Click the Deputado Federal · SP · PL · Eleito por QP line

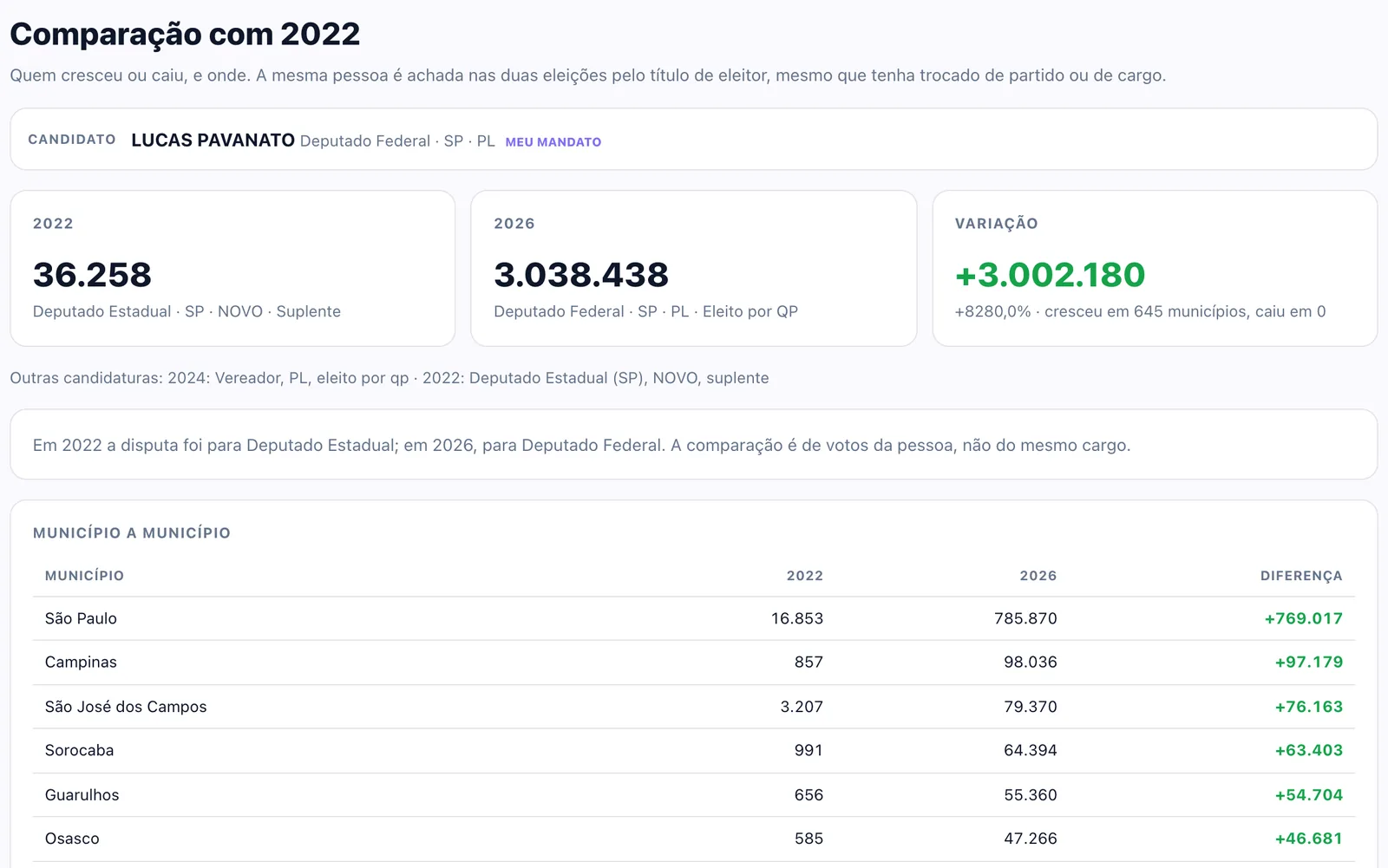tap(645, 311)
